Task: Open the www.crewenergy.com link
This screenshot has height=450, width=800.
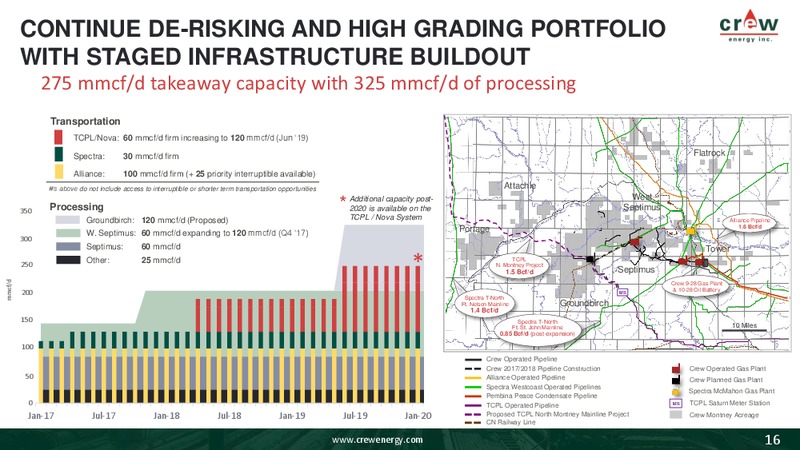Action: [x=377, y=440]
